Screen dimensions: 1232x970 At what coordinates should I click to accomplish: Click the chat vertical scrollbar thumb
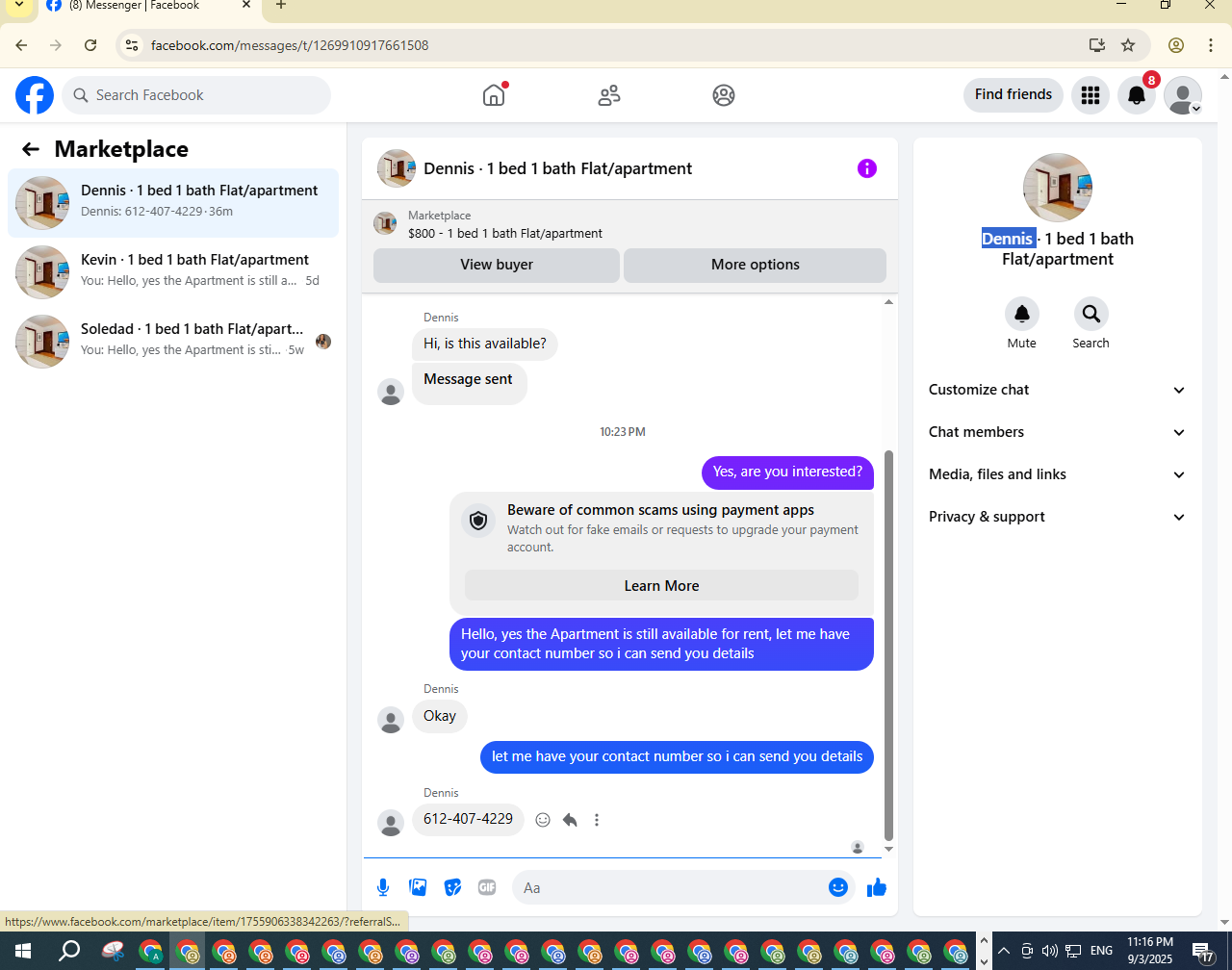click(x=888, y=645)
